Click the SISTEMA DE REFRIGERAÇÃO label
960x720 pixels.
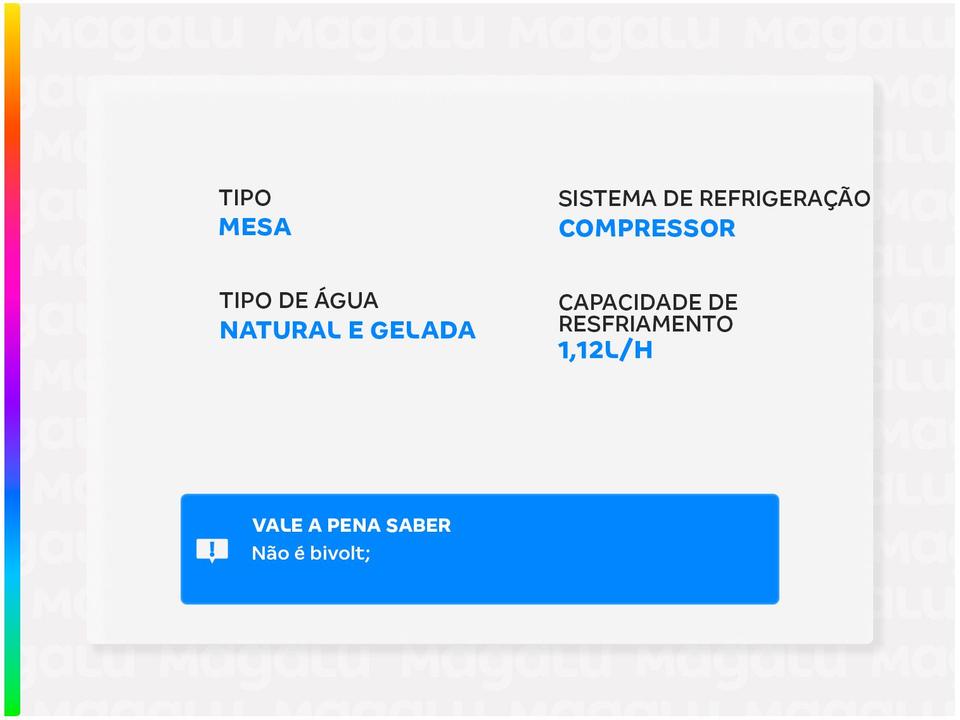click(x=713, y=199)
